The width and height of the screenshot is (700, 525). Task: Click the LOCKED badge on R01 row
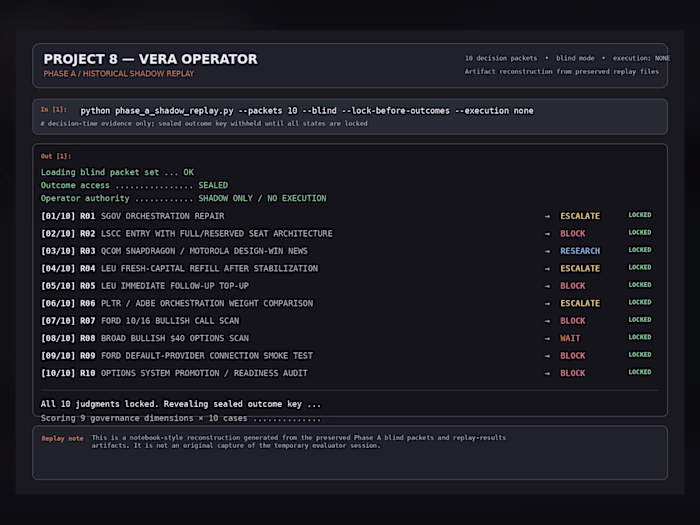tap(640, 215)
